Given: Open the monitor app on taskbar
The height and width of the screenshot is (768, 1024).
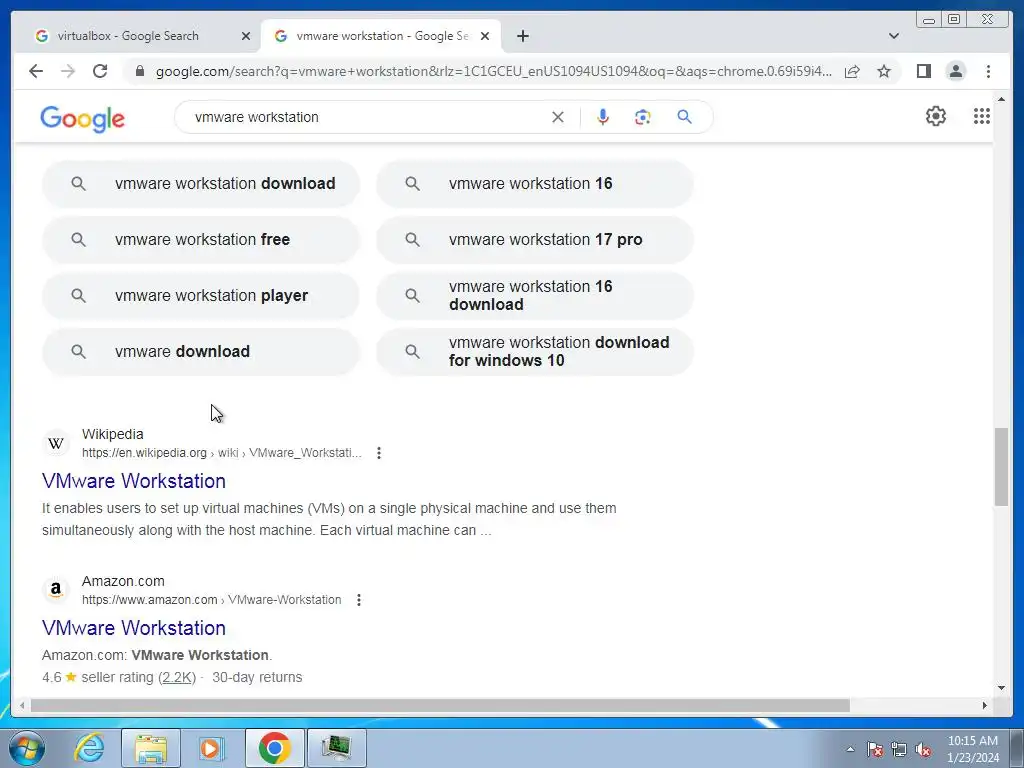Looking at the screenshot, I should (336, 748).
